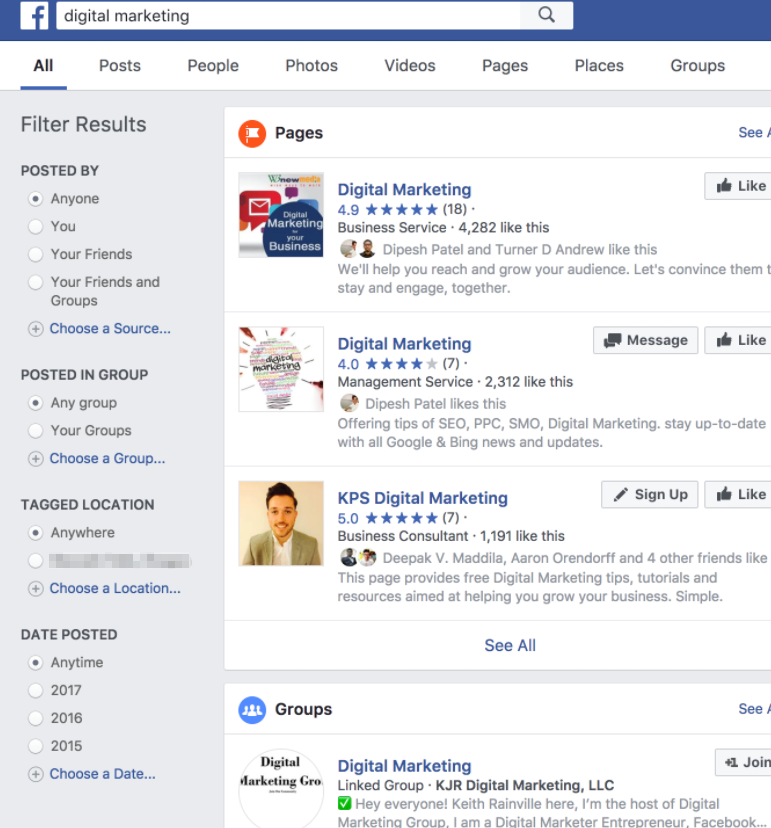Click Sign Up on KPS Digital Marketing
Screen dimensions: 771x828
650,494
